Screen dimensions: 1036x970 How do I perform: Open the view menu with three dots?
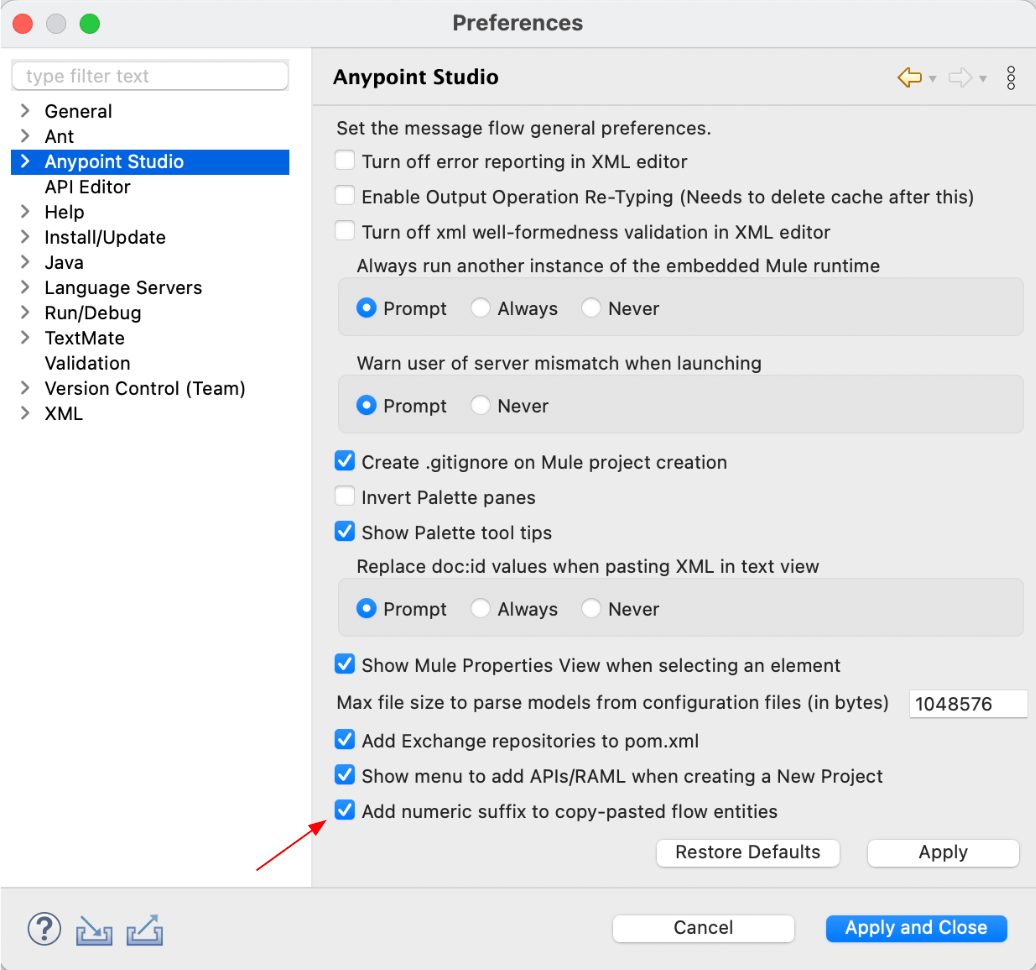[x=1011, y=77]
